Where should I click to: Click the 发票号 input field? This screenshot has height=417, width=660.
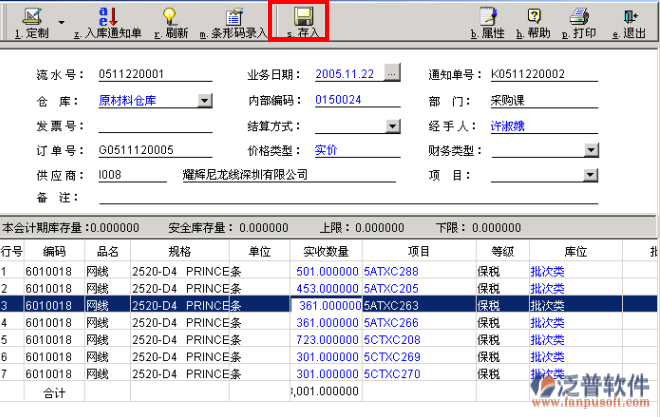click(155, 125)
